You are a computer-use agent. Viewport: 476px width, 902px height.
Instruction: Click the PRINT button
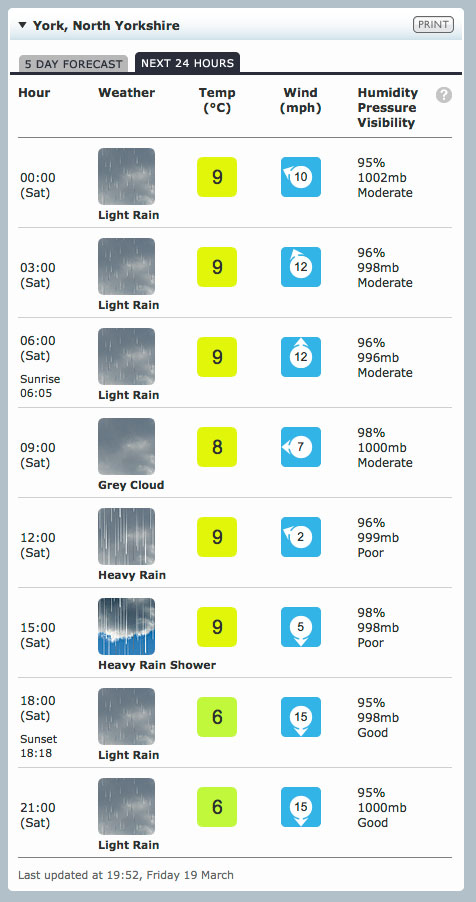[433, 25]
